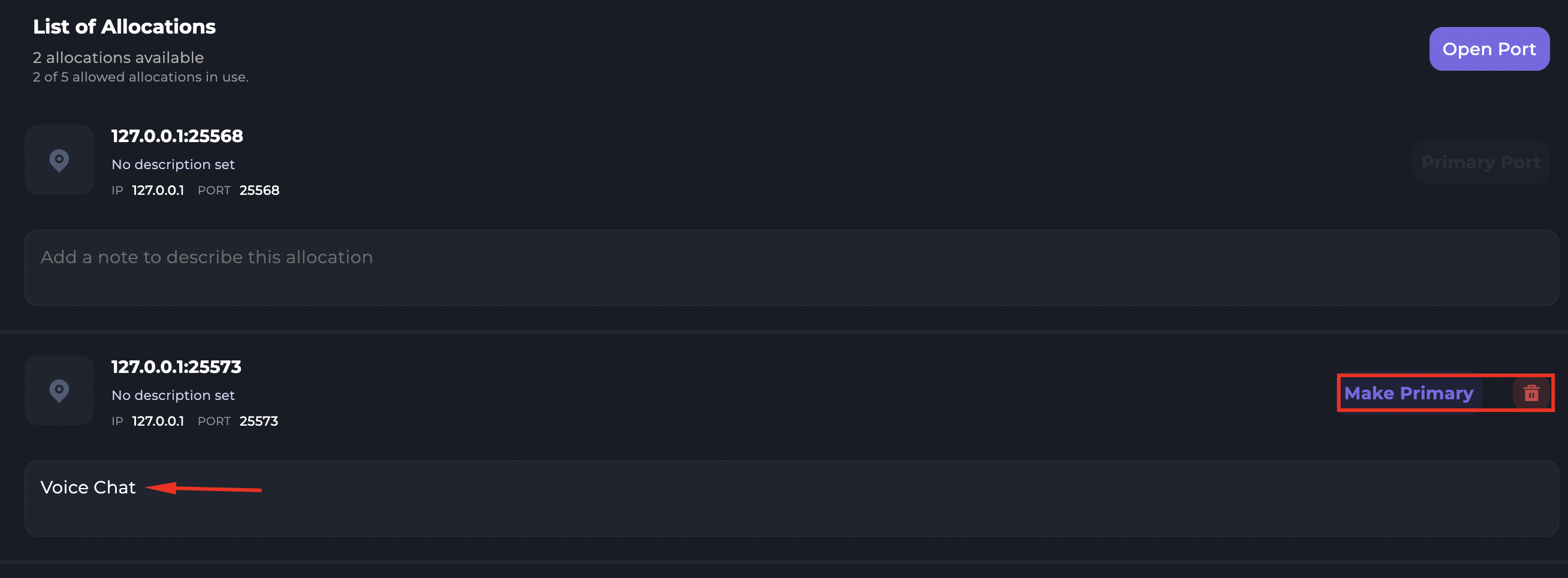Click the 127.0.0.1:25573 allocation title
This screenshot has width=1568, height=578.
click(x=176, y=367)
